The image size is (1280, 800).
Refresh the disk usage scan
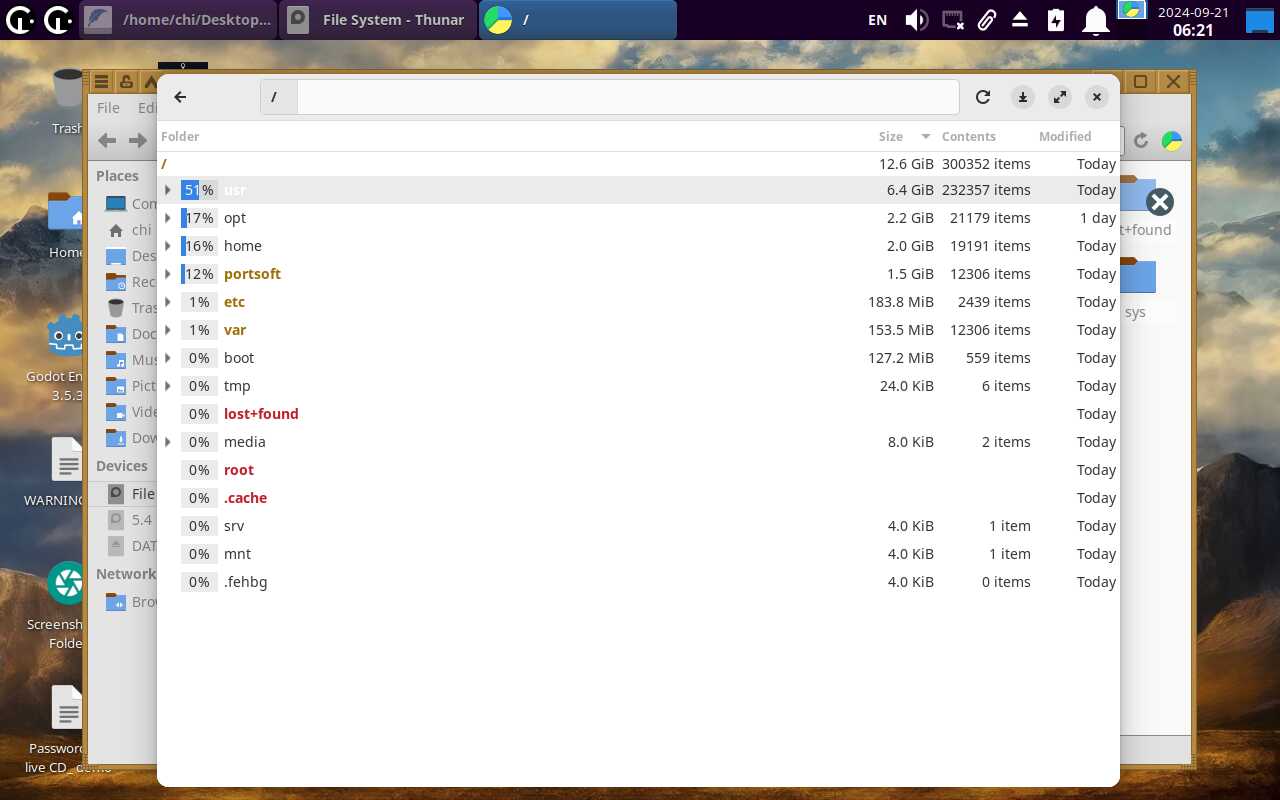pos(983,97)
